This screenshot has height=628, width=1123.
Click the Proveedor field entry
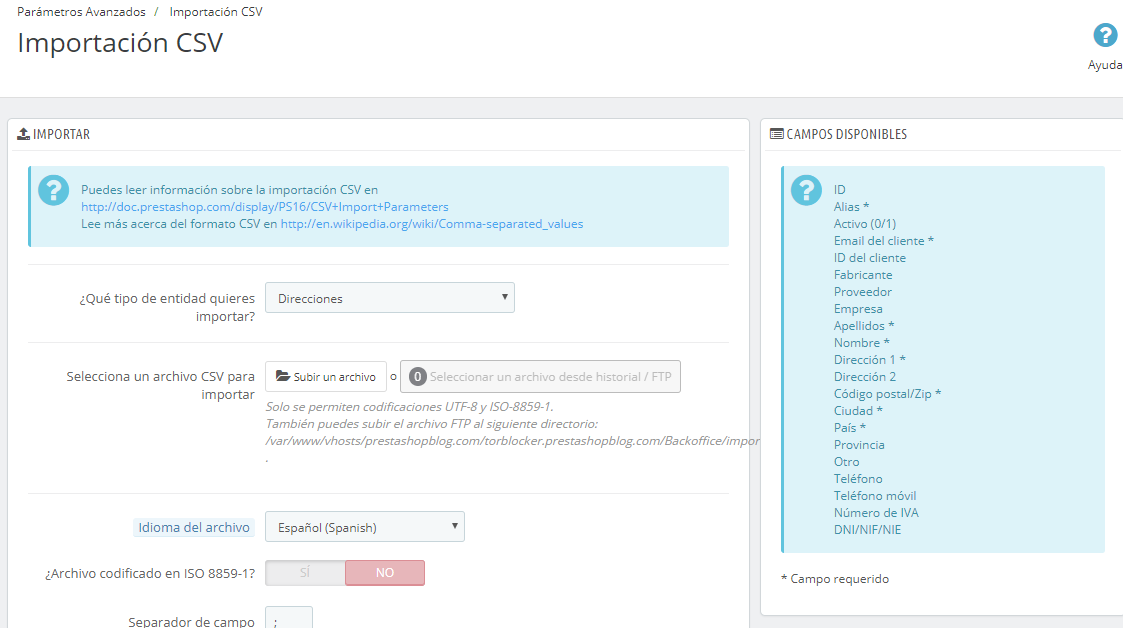point(862,292)
